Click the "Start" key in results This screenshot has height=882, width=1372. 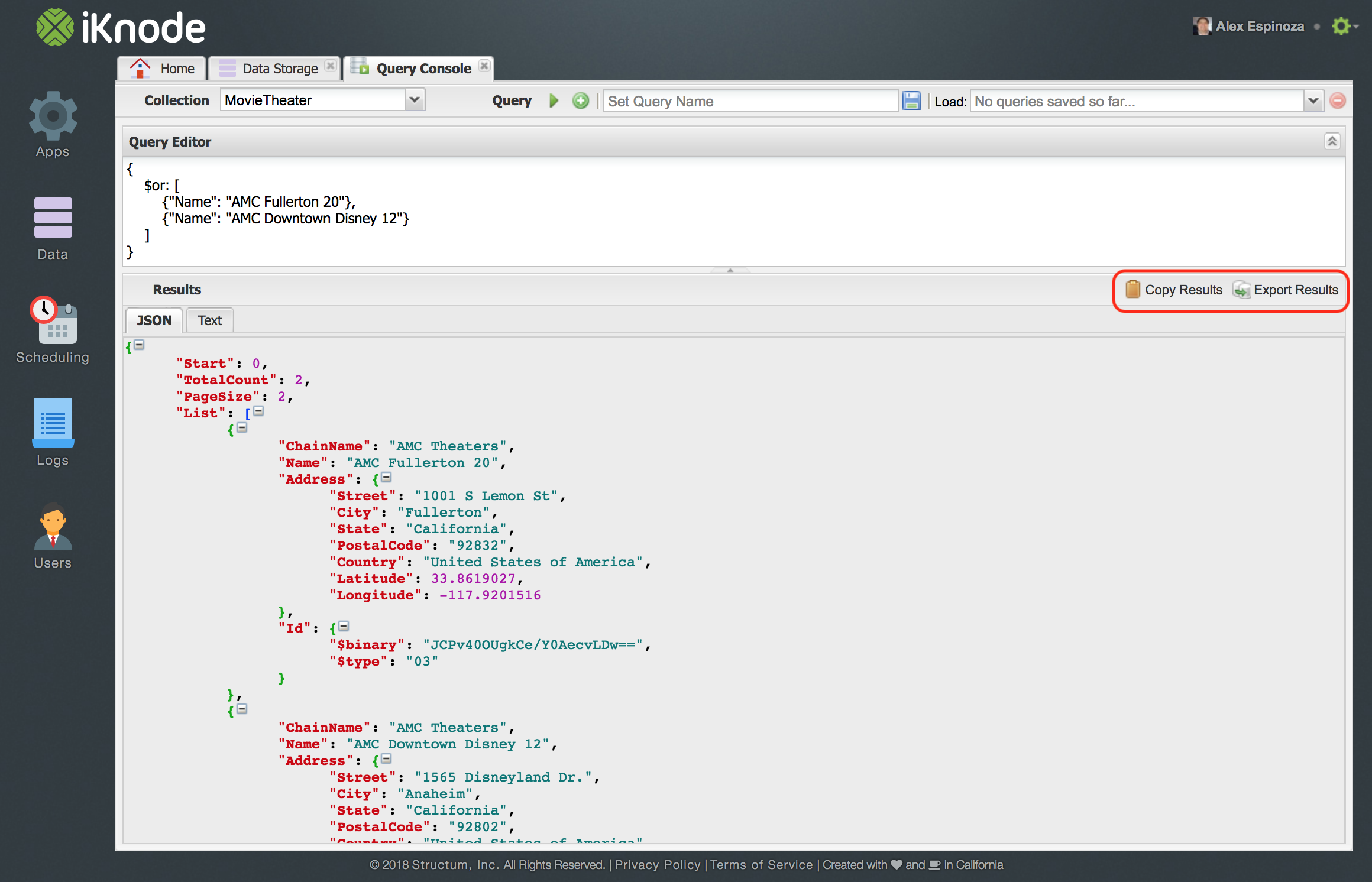[x=205, y=363]
